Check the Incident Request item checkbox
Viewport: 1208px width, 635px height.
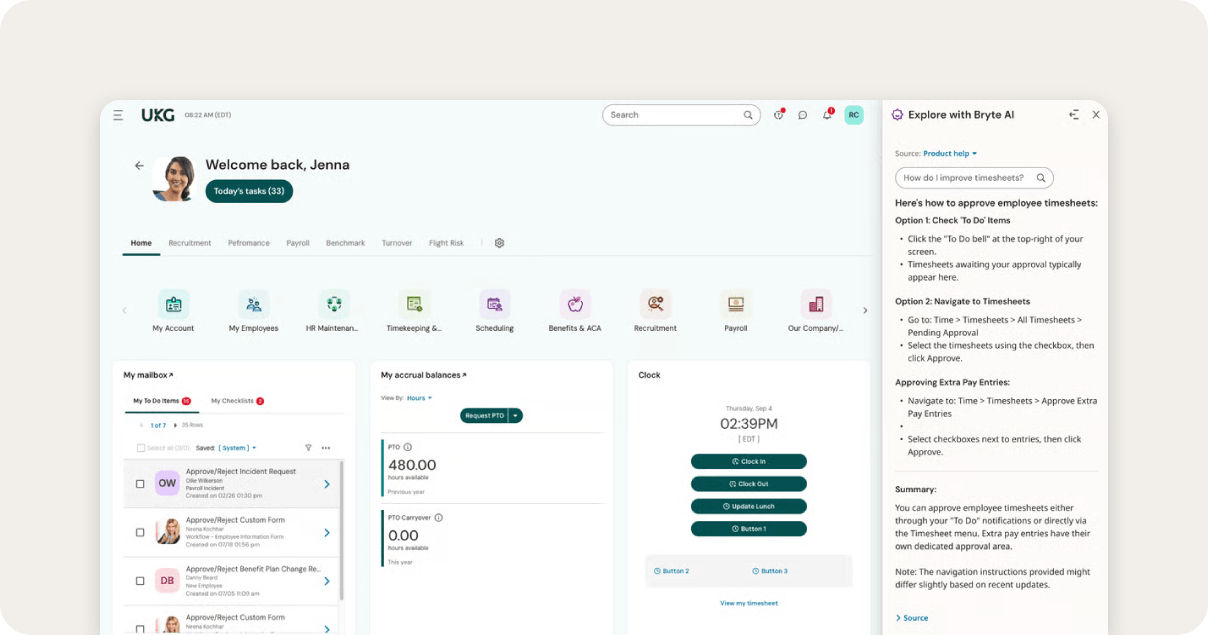tap(140, 484)
